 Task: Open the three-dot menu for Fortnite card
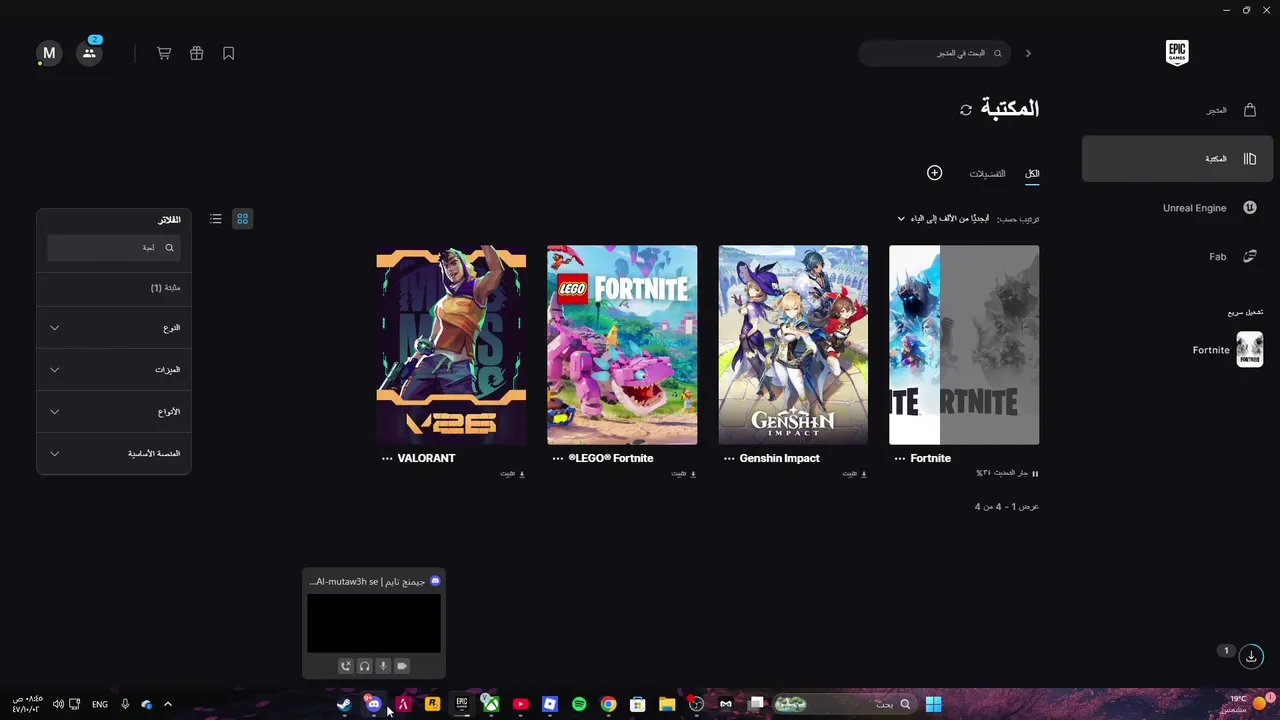click(x=900, y=458)
